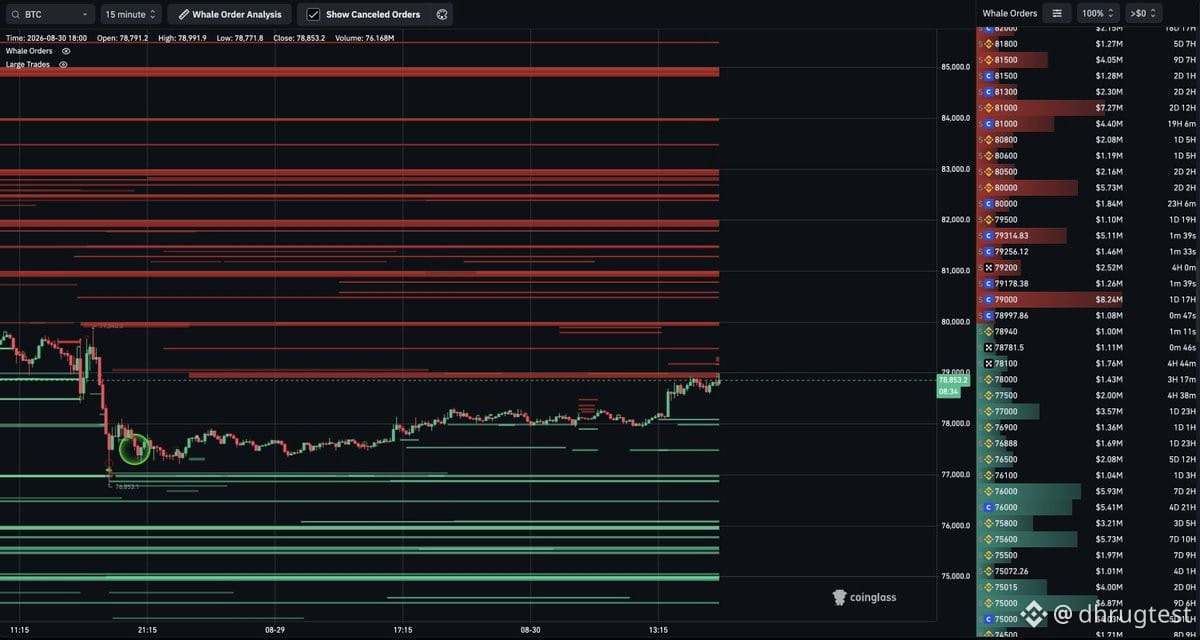Click the green circled candle marker
1200x640 pixels.
tap(134, 449)
